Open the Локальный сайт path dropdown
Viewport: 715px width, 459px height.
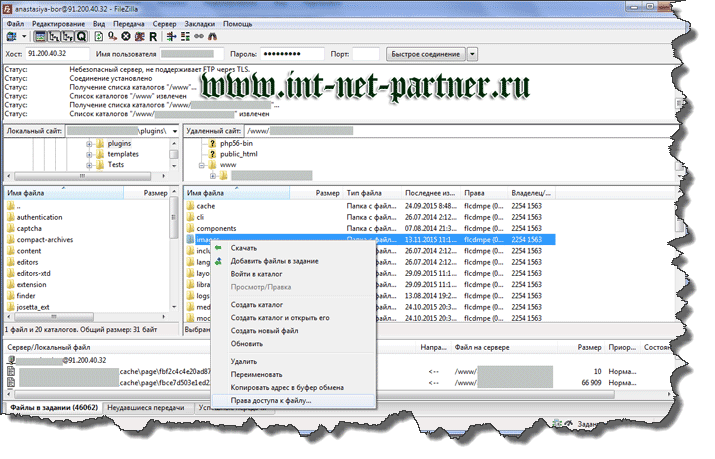(x=175, y=131)
